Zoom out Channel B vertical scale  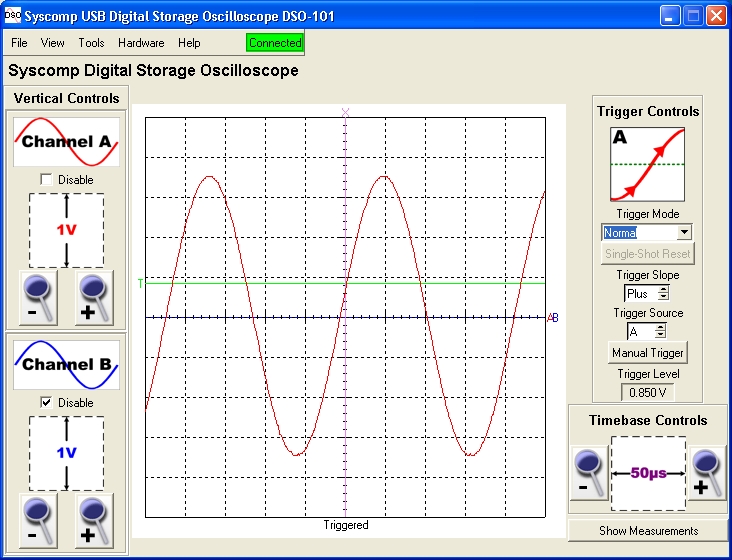point(38,521)
